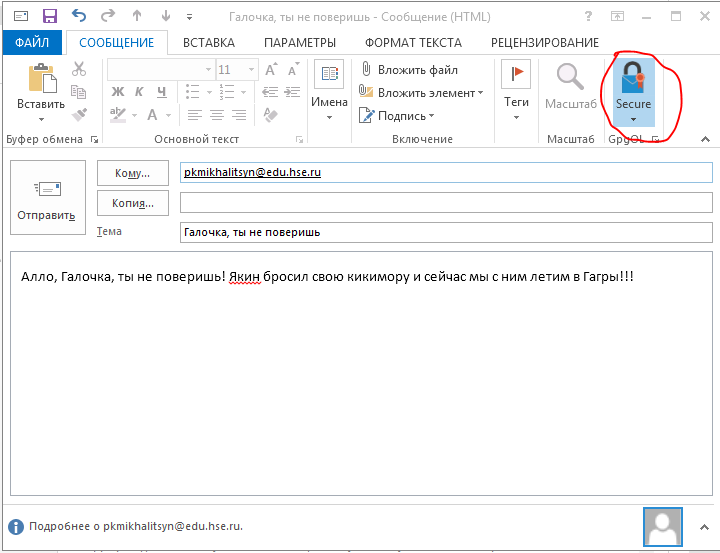Open the ФАЙЛ menu
Screen dimensions: 720x553
click(x=32, y=43)
